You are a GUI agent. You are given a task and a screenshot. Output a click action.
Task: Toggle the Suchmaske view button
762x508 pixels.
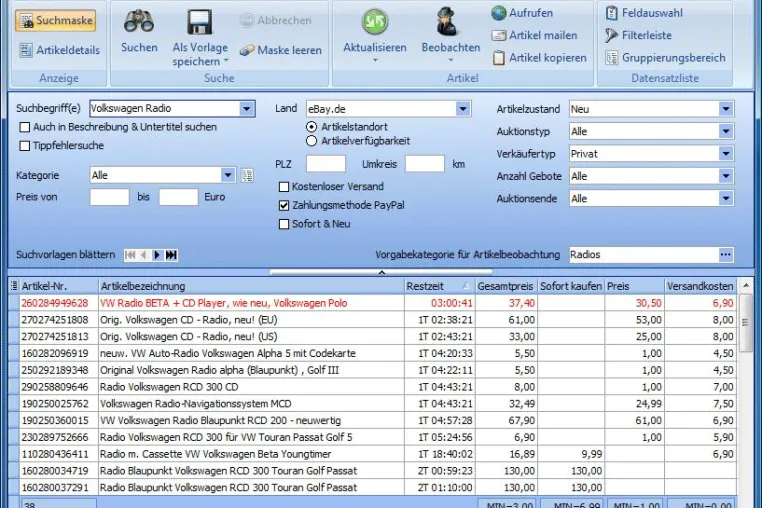(x=55, y=20)
